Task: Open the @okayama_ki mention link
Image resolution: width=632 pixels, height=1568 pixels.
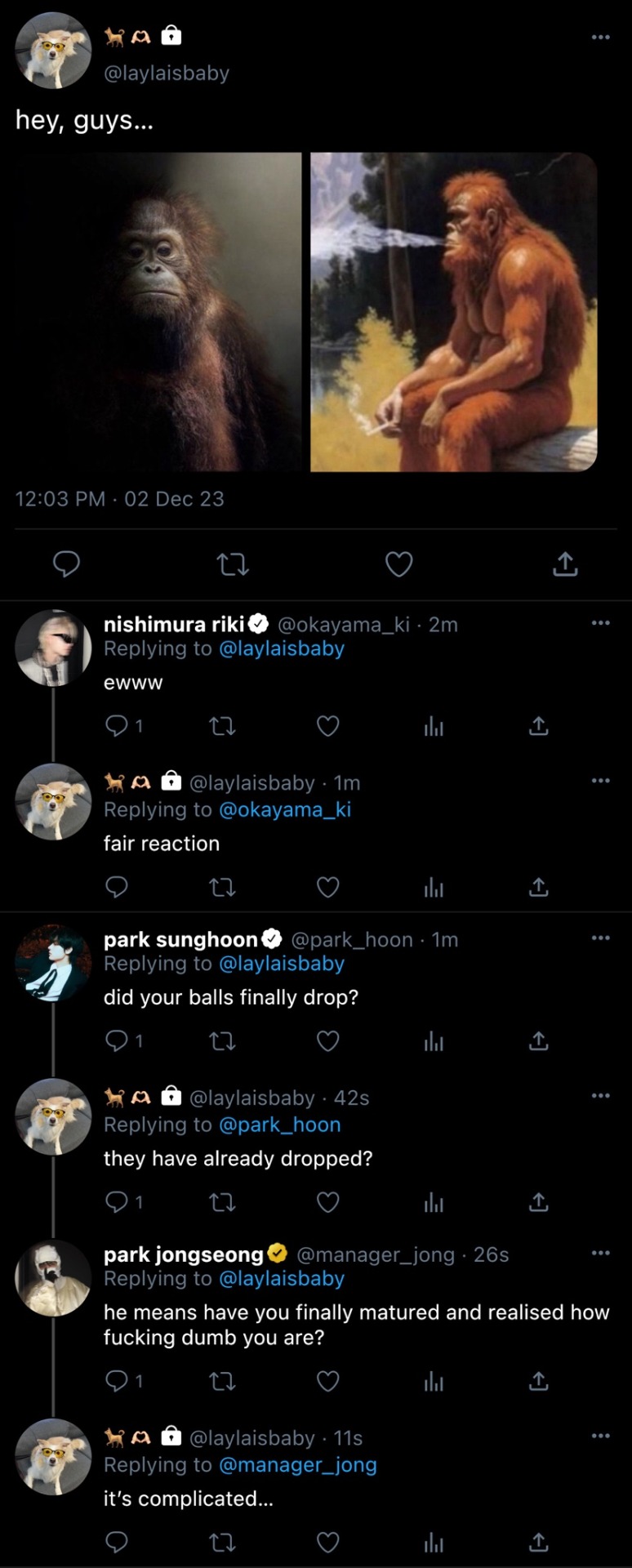Action: click(285, 809)
